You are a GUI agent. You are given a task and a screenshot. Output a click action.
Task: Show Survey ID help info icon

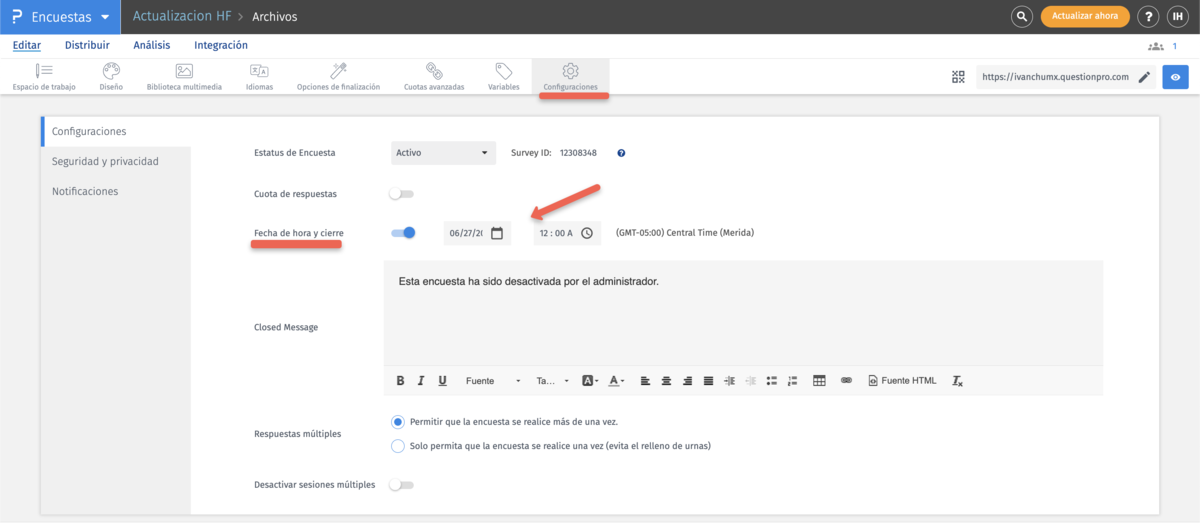click(621, 153)
